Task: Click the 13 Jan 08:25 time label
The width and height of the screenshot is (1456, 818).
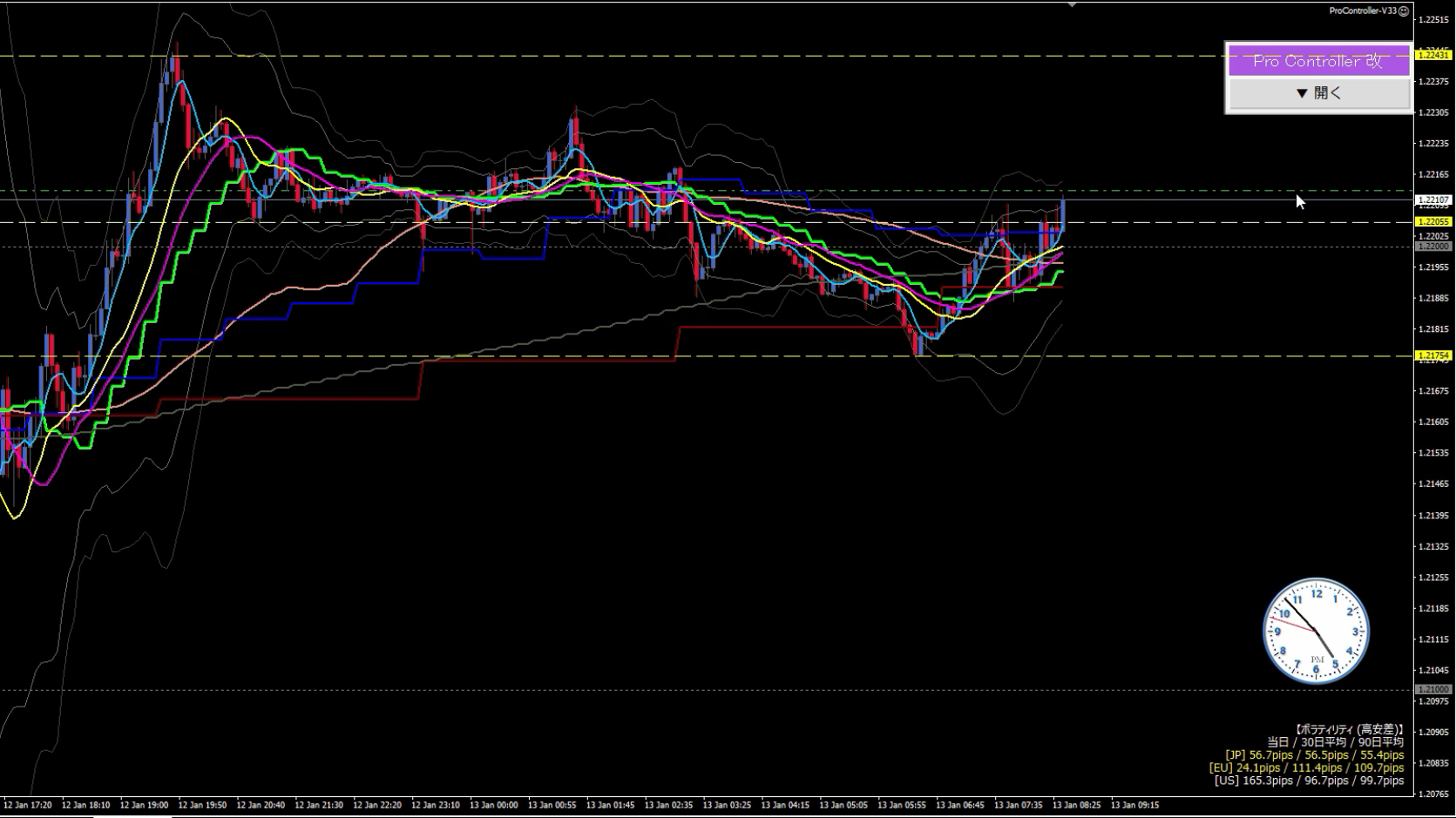Action: [1078, 805]
